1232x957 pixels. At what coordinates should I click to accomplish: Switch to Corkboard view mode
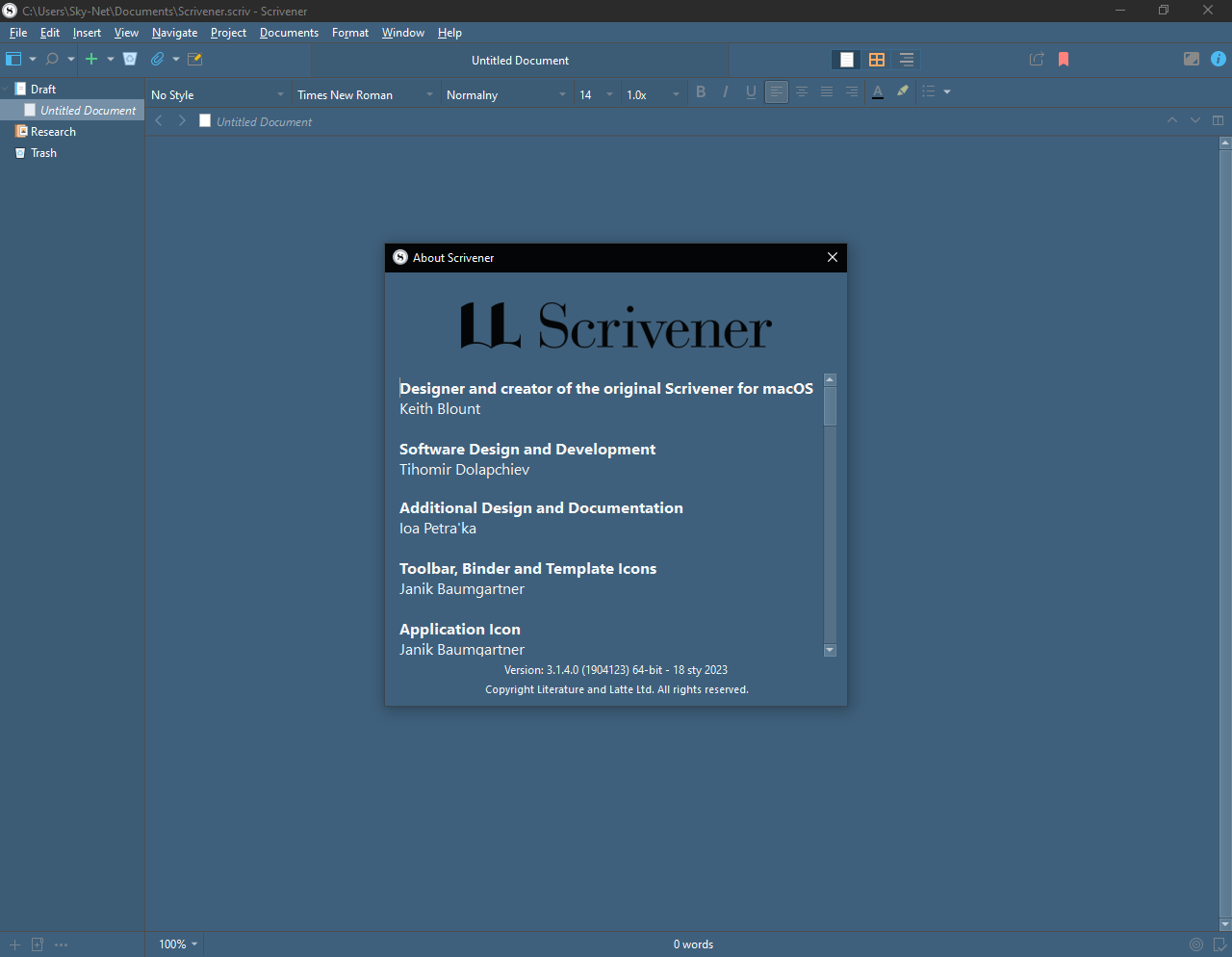pos(876,59)
